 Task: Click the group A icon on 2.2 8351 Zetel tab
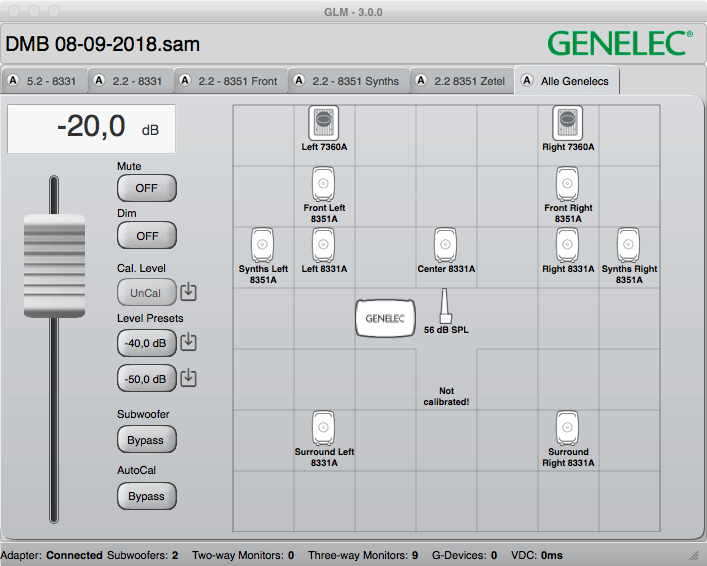pos(421,80)
